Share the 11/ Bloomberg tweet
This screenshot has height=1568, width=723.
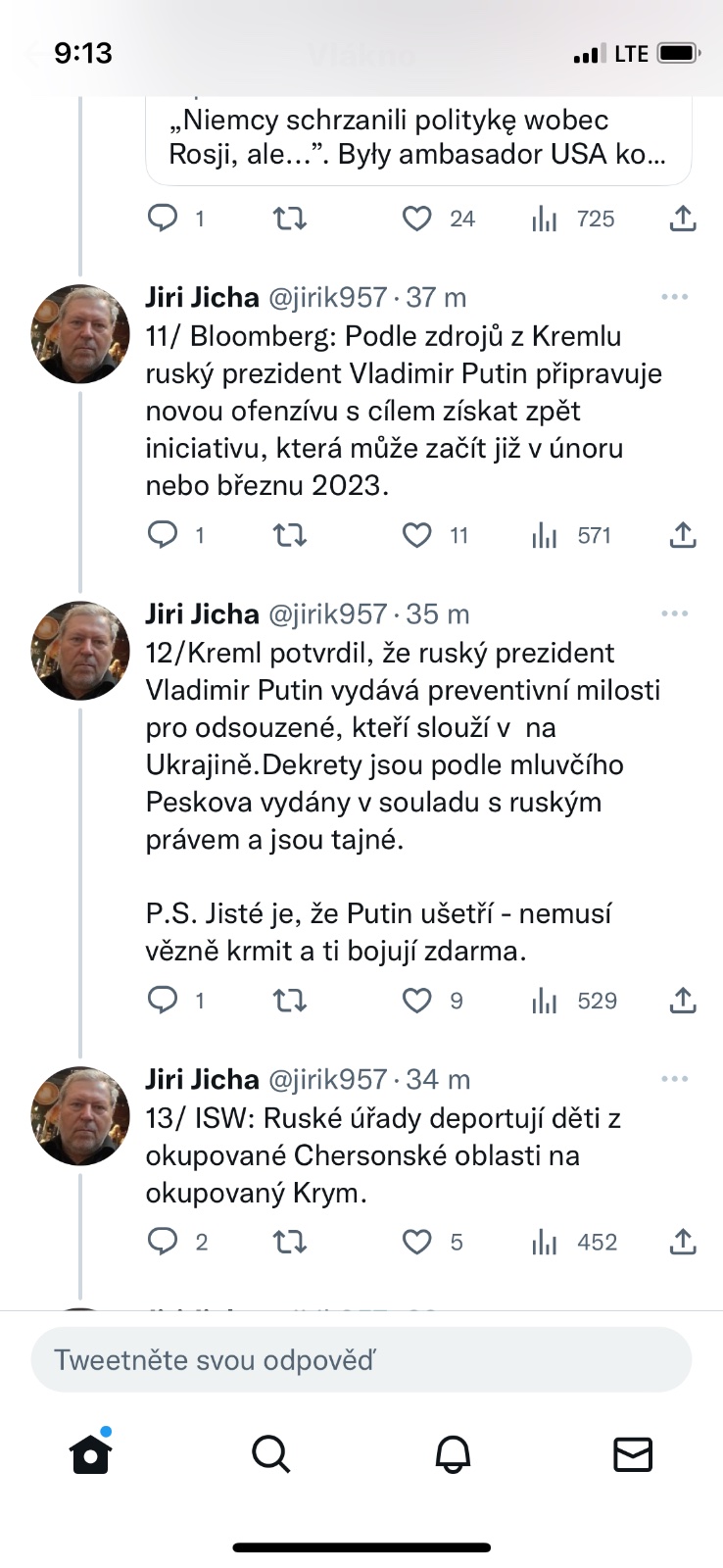click(683, 535)
